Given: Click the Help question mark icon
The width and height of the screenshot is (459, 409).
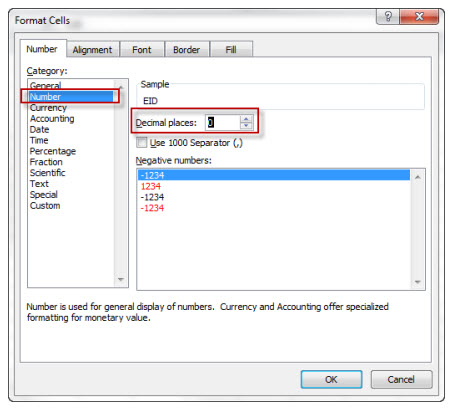Looking at the screenshot, I should 388,16.
